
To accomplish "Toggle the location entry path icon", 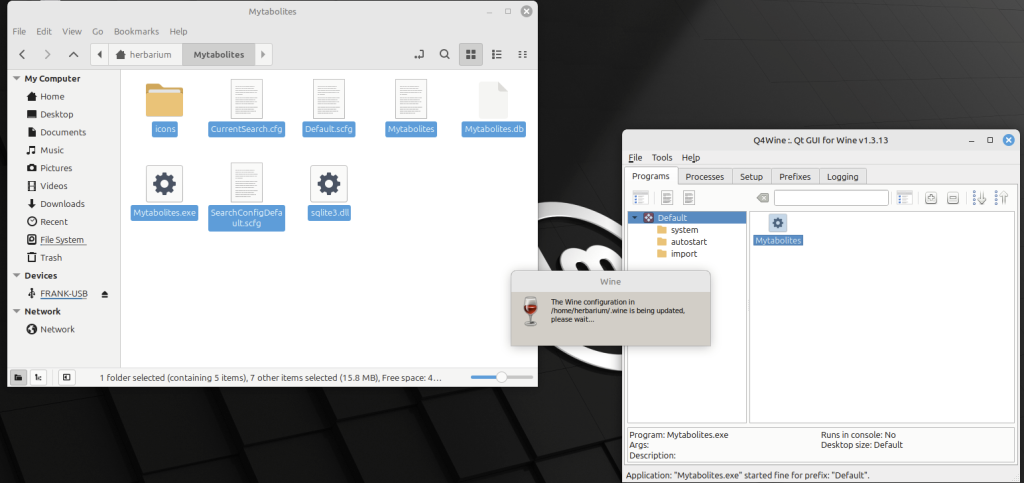I will pos(418,54).
